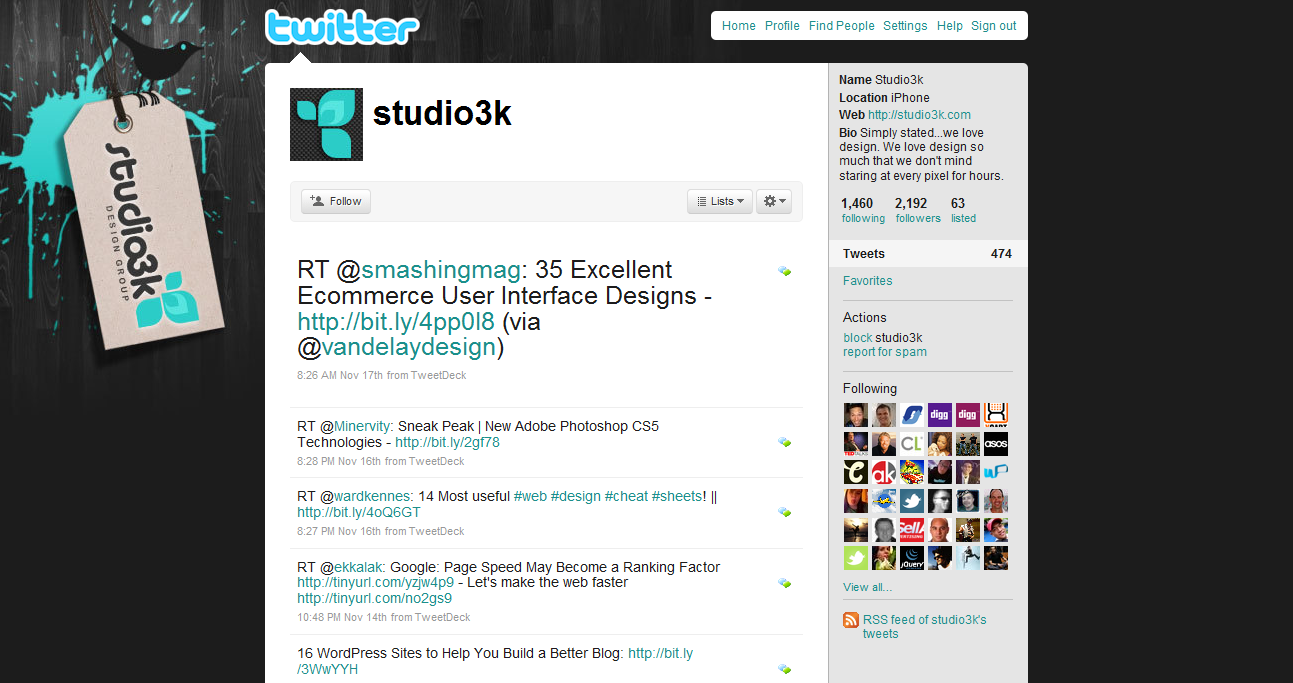Open the asos avatar in Following
Viewport: 1293px width, 683px height.
click(x=996, y=444)
